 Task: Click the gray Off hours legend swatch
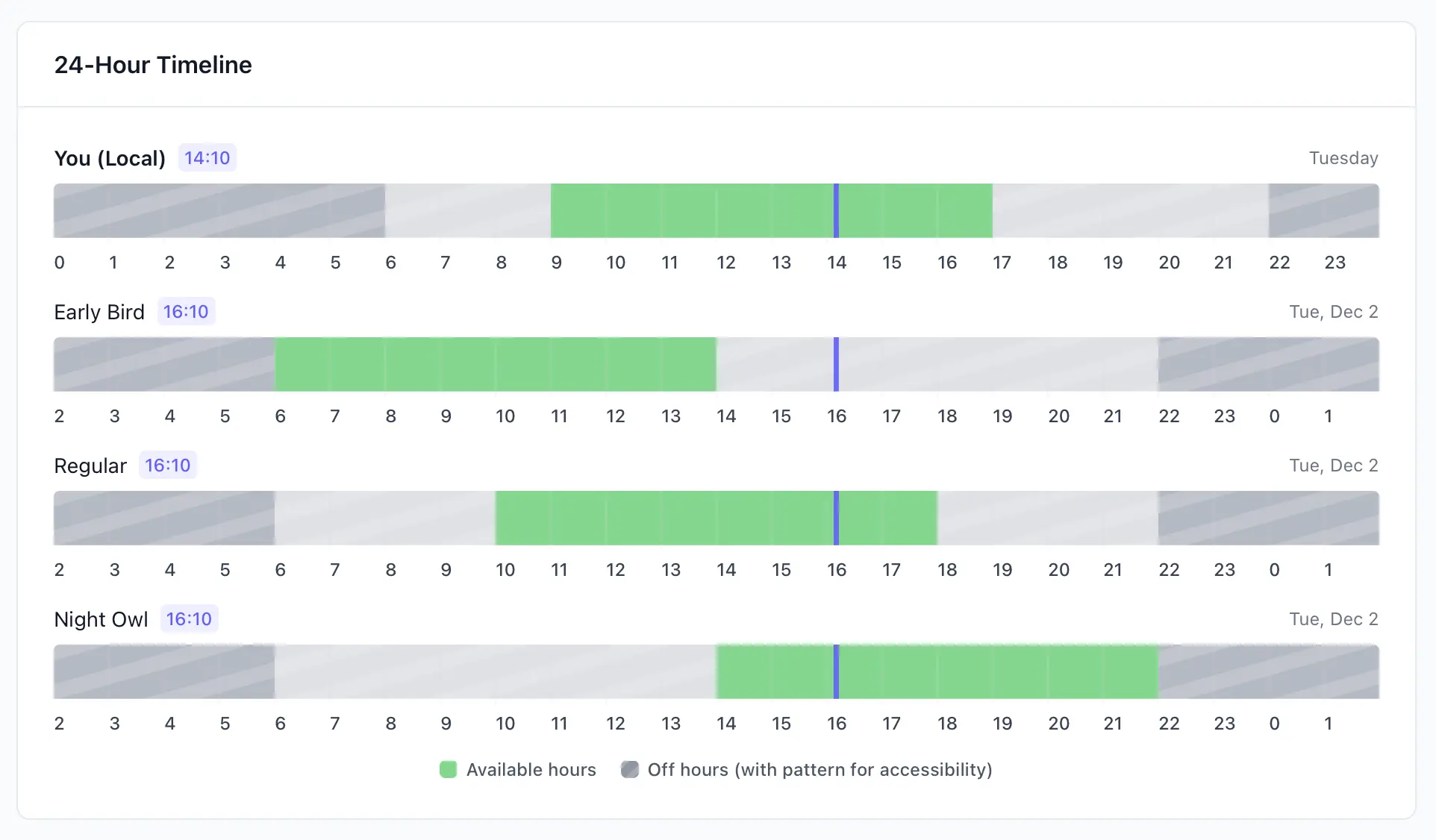point(630,770)
